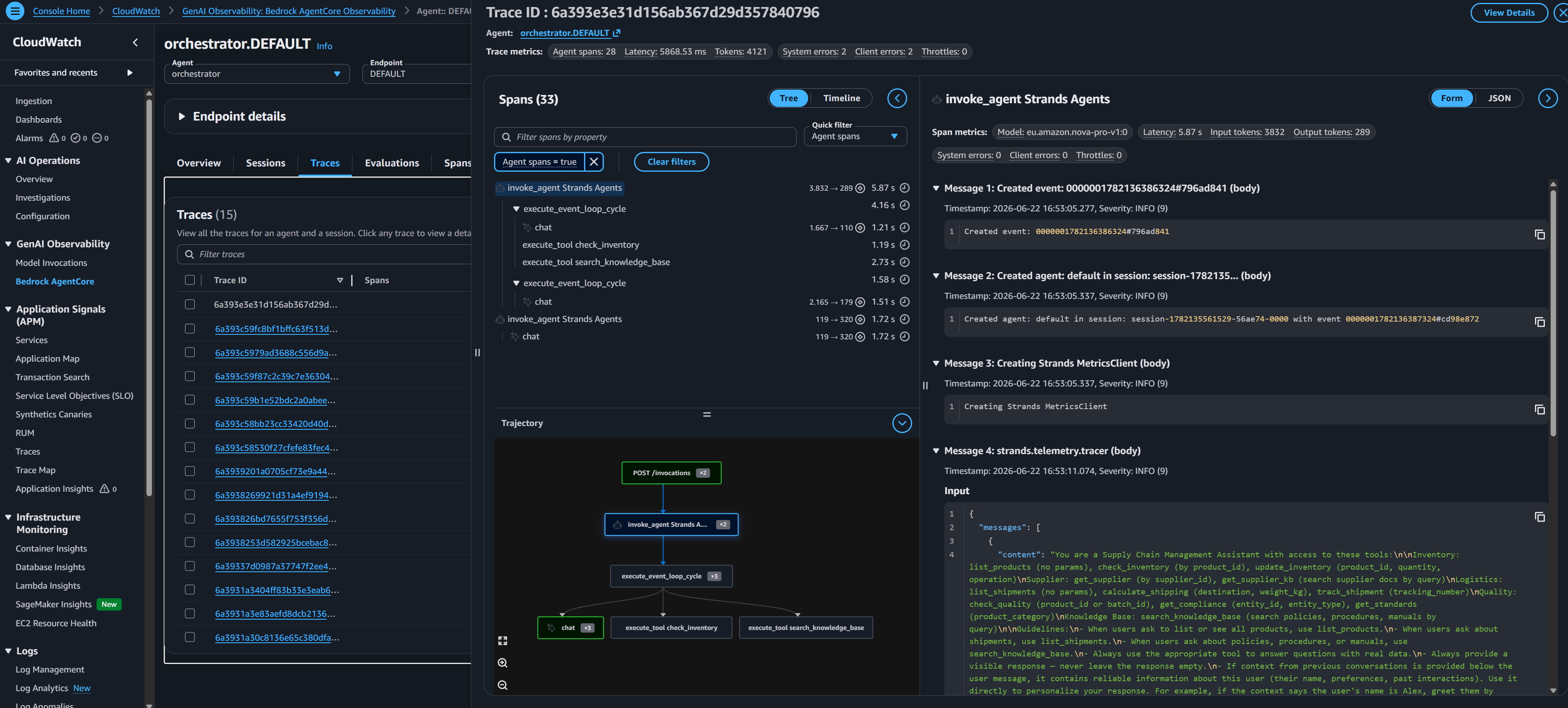
Task: Collapse the CloudWatch sidebar with arrow icon
Action: [135, 42]
